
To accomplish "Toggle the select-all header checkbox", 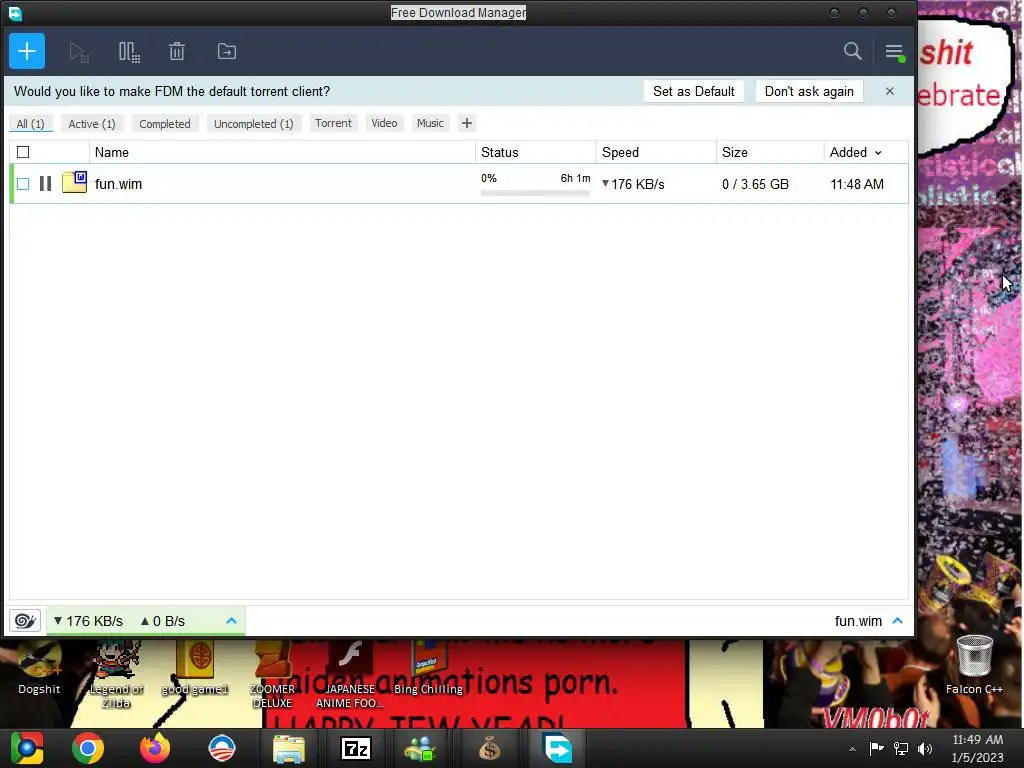I will [23, 152].
